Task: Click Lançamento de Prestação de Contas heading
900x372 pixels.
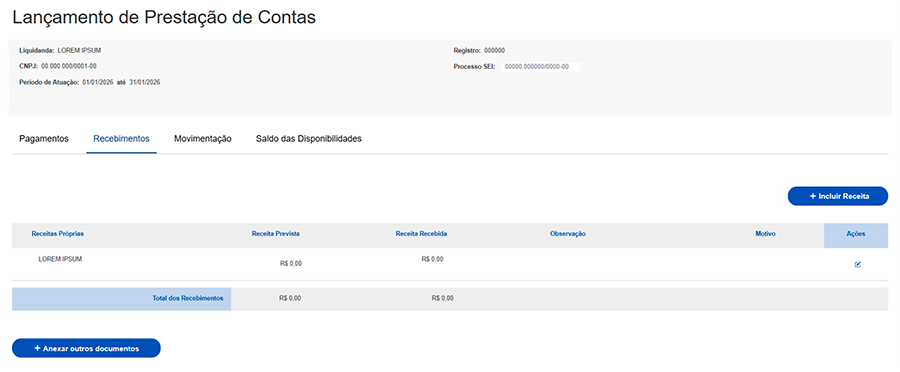Action: coord(164,17)
